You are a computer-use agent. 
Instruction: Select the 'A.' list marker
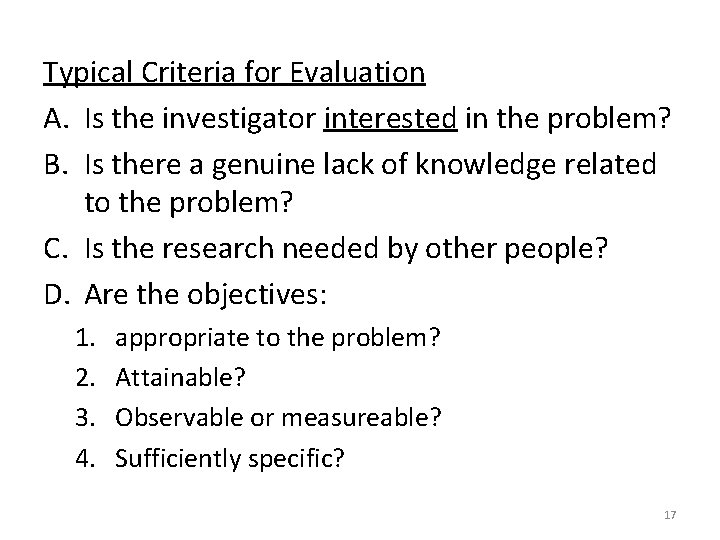pos(56,121)
